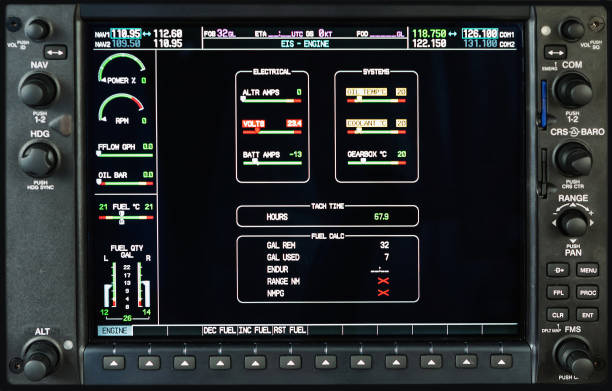Push the COM frequency transfer button

tap(555, 52)
